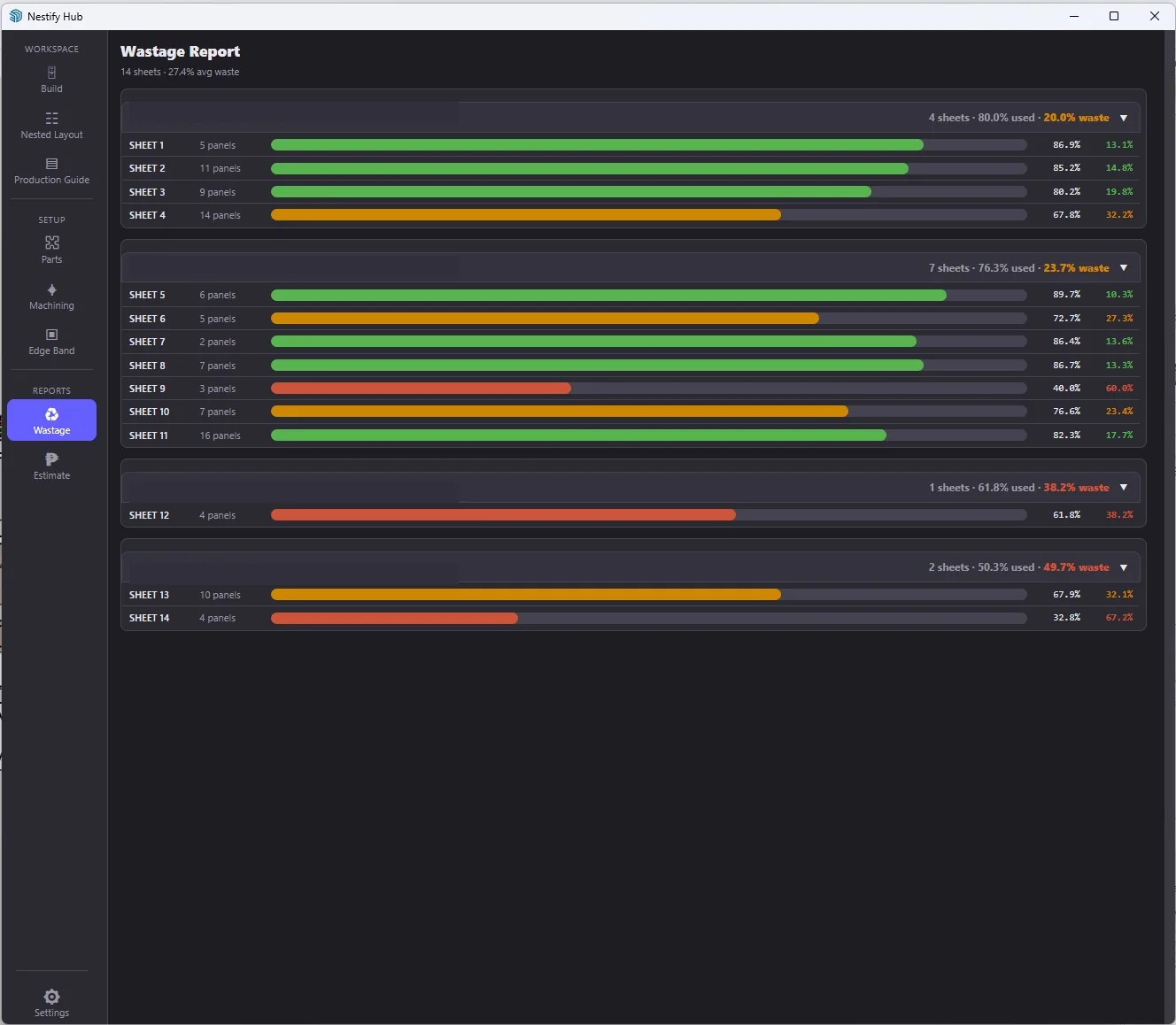The height and width of the screenshot is (1025, 1176).
Task: Collapse the 49.7% waste group
Action: (x=1124, y=567)
